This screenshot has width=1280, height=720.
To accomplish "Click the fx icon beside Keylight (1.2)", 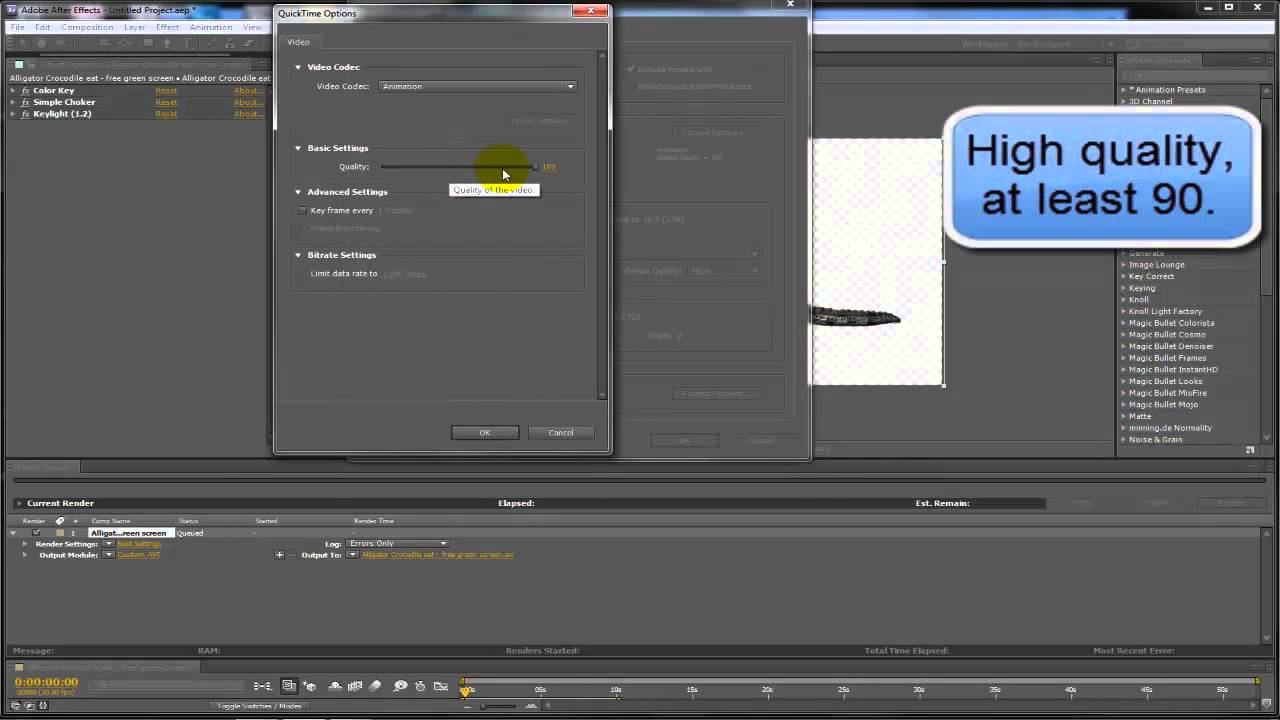I will point(25,114).
